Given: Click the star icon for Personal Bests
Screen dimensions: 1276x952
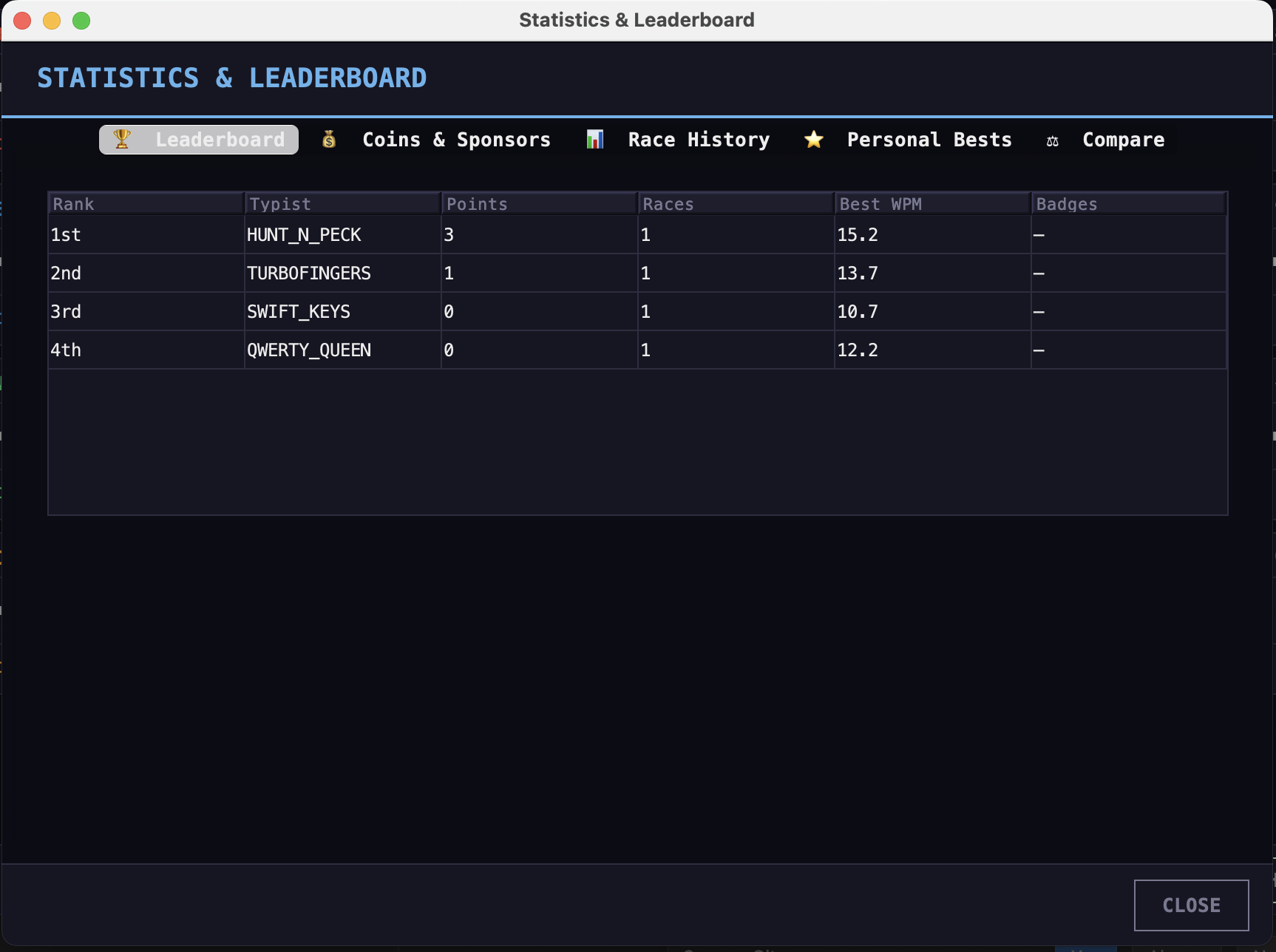Looking at the screenshot, I should click(814, 139).
